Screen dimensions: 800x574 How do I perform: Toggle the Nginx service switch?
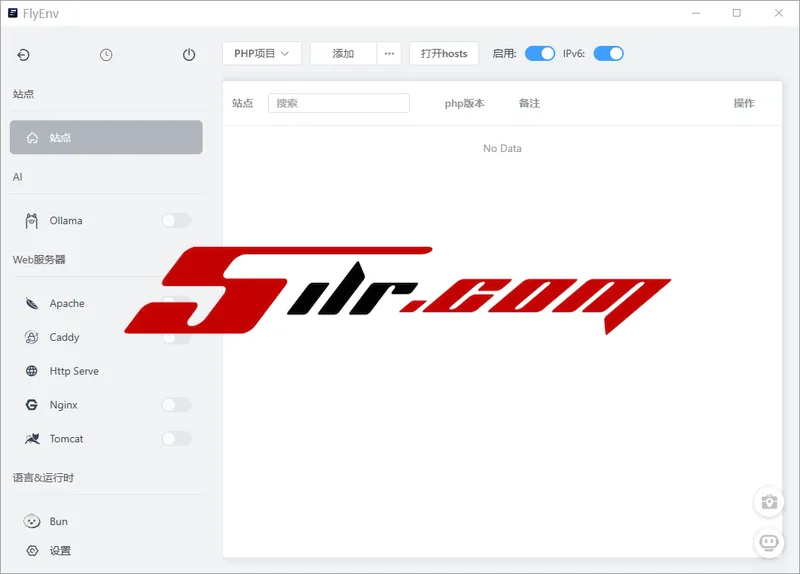177,405
